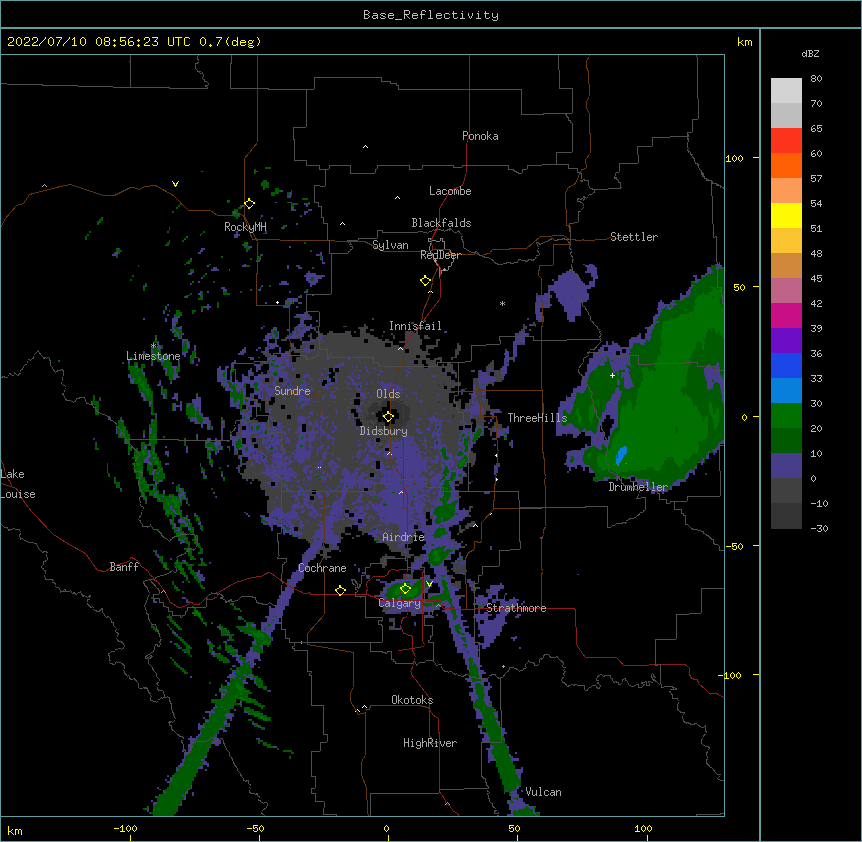Click the 65 value in the dBZ legend

tap(816, 129)
